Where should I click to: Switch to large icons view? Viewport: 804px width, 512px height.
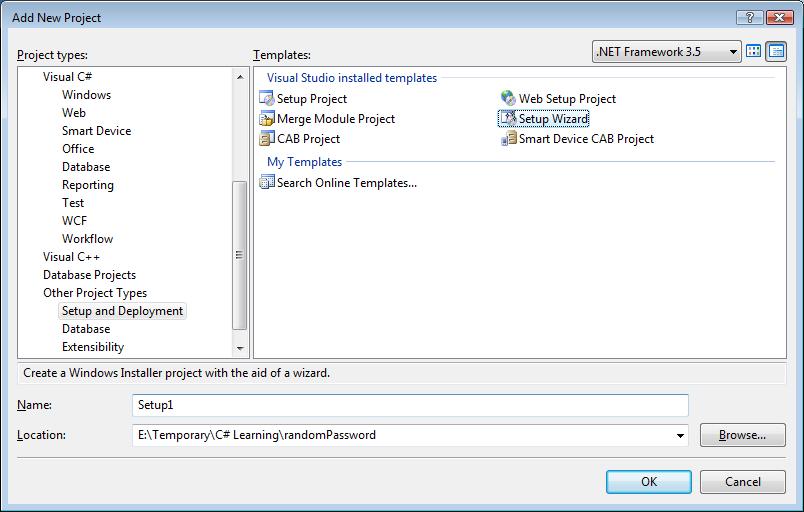tap(754, 51)
